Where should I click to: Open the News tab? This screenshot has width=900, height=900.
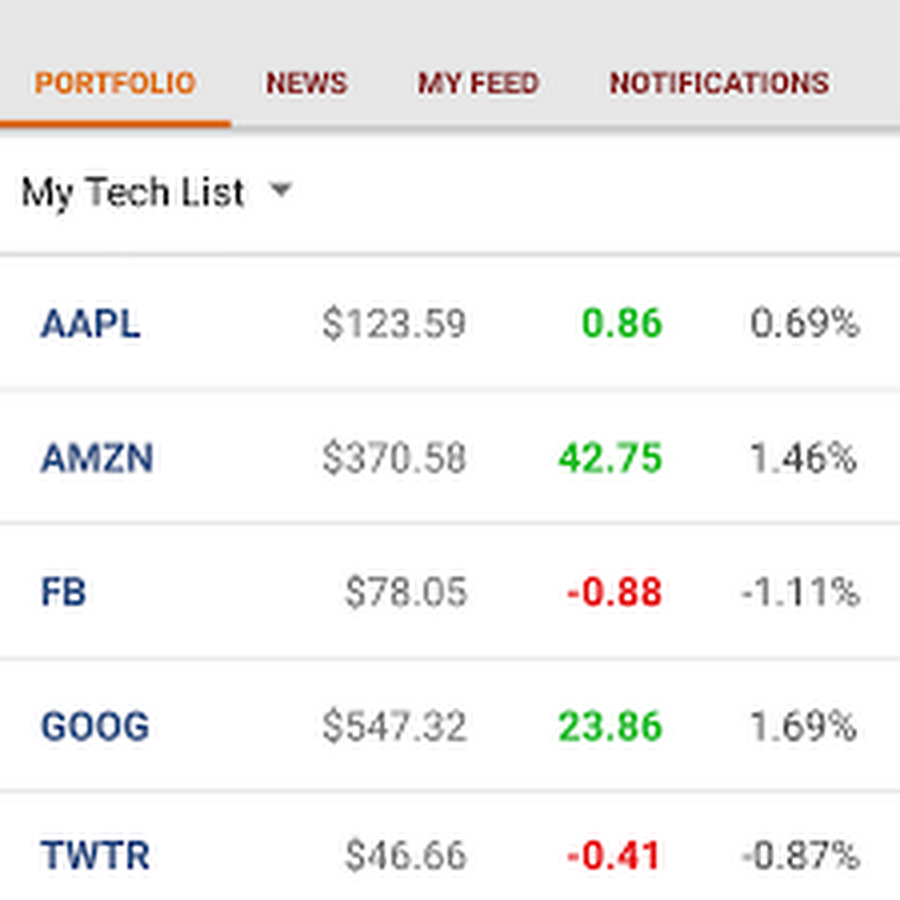(306, 83)
